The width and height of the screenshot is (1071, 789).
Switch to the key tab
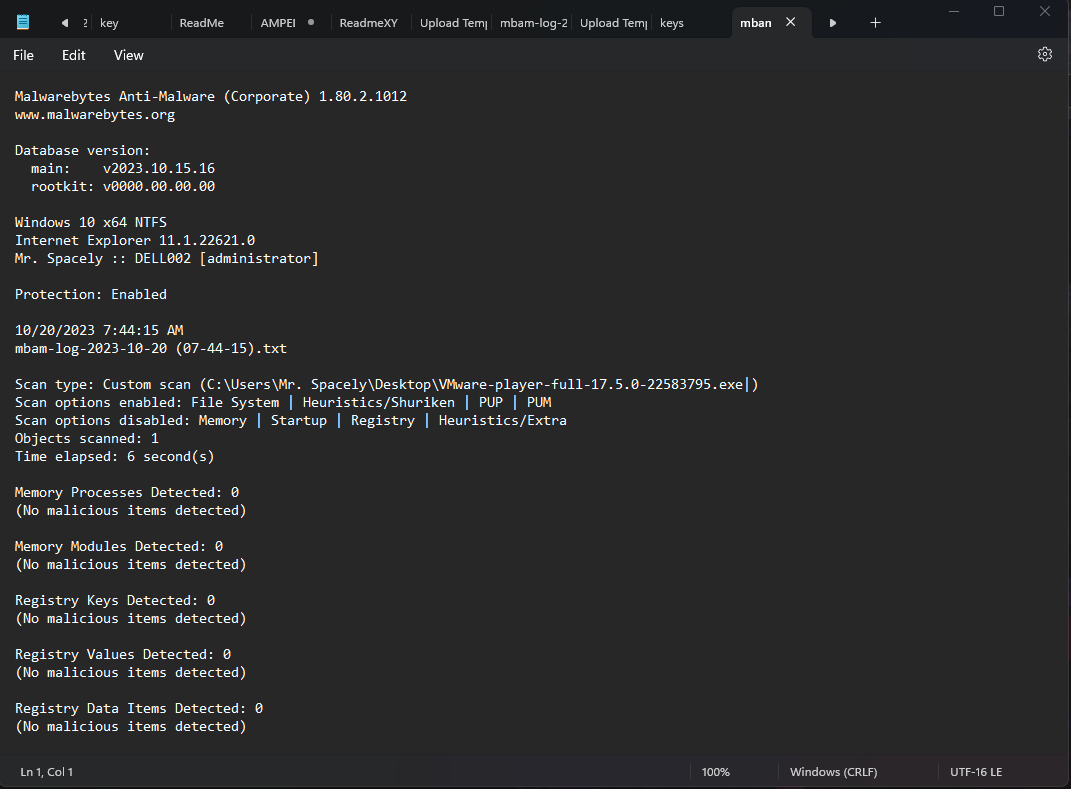click(130, 23)
